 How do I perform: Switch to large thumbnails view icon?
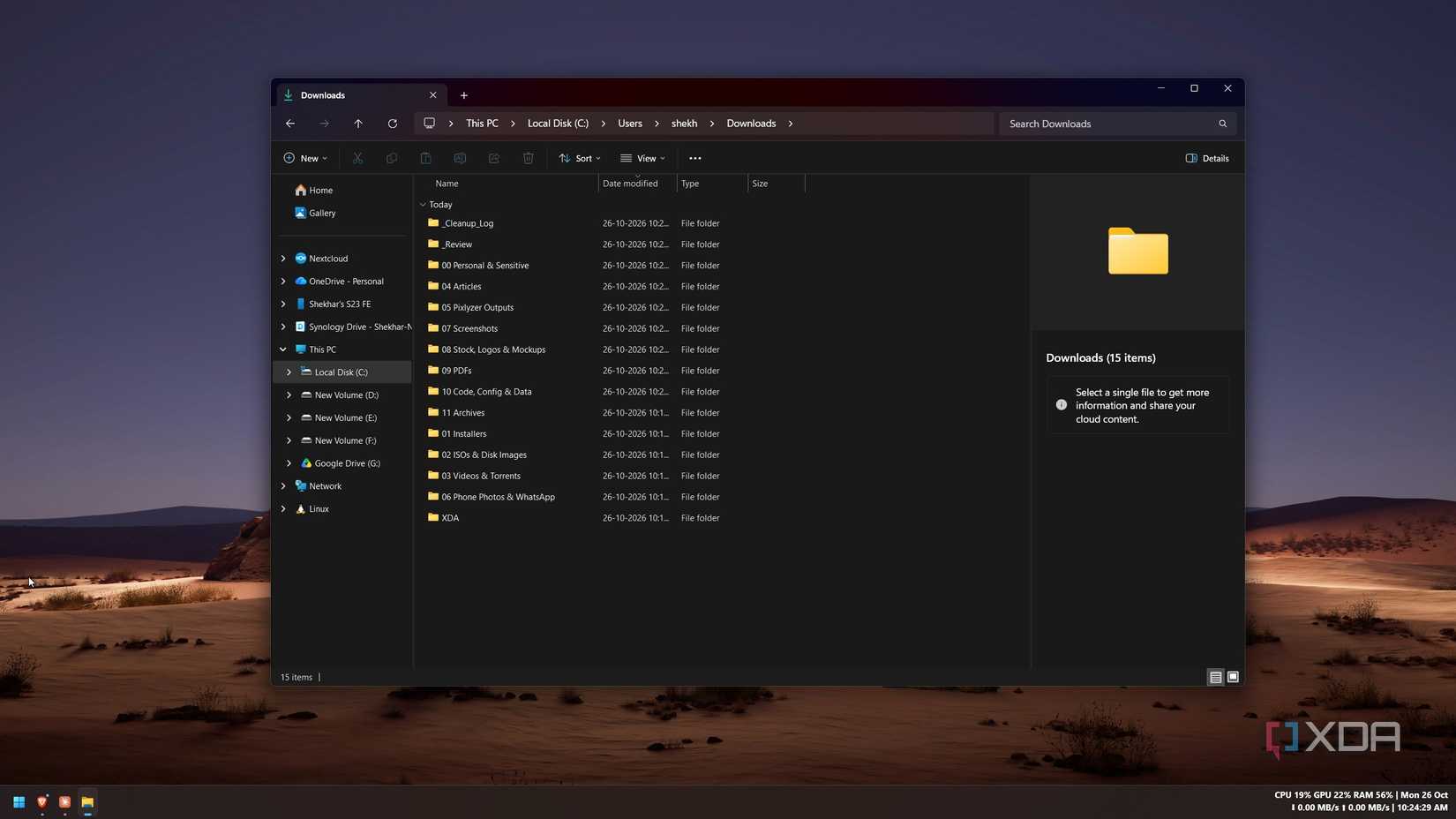coord(1234,677)
